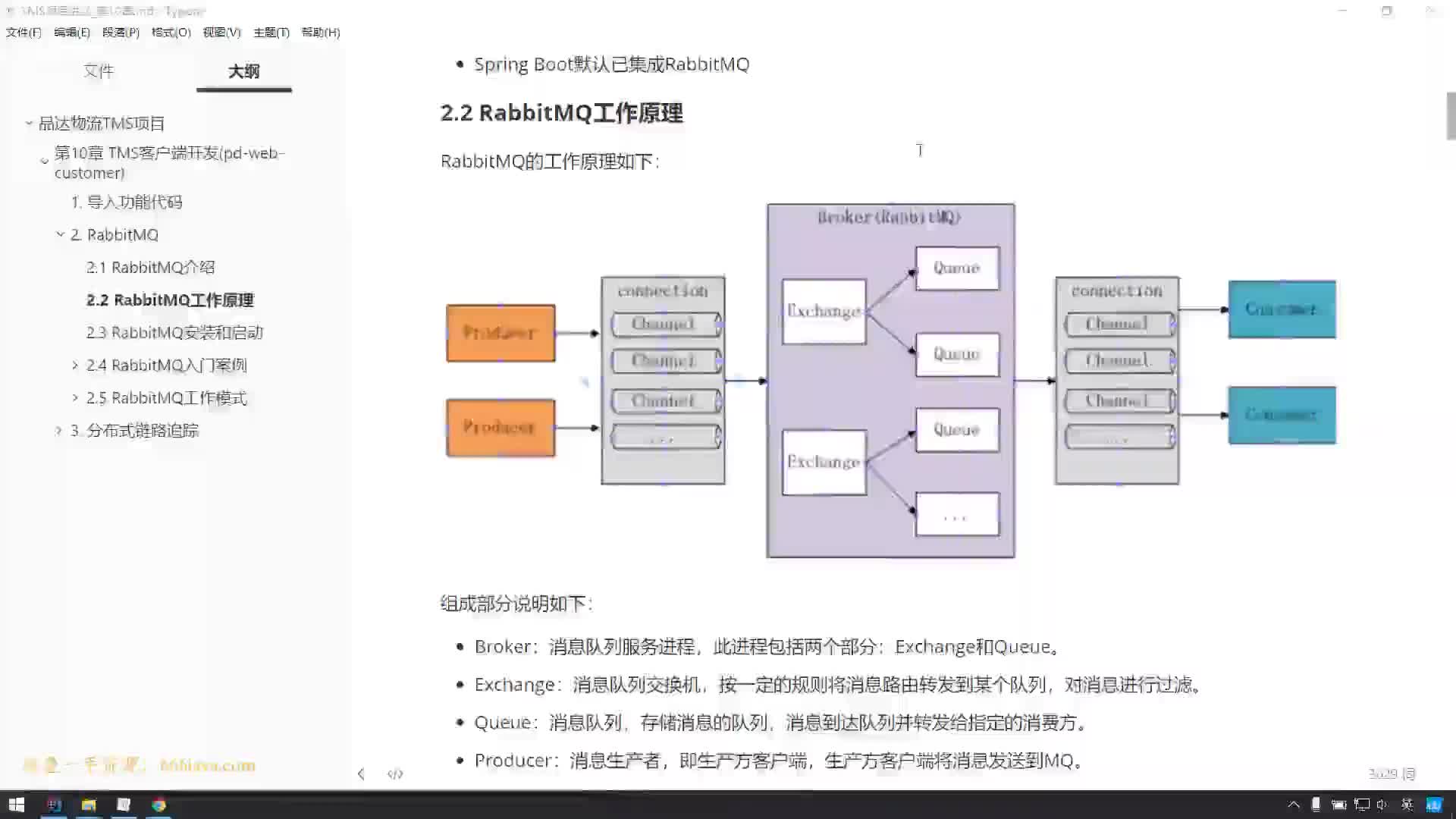Open the 帮助(H) menu
The height and width of the screenshot is (819, 1456).
(321, 32)
